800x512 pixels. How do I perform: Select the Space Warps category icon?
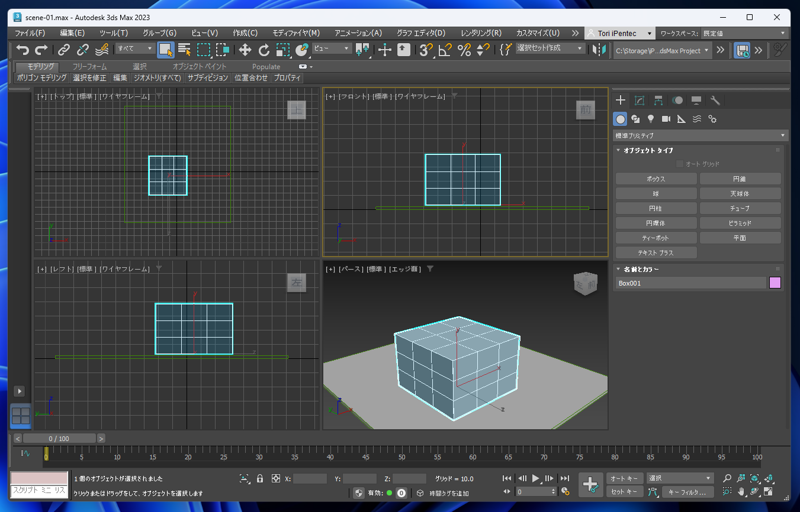click(x=696, y=119)
